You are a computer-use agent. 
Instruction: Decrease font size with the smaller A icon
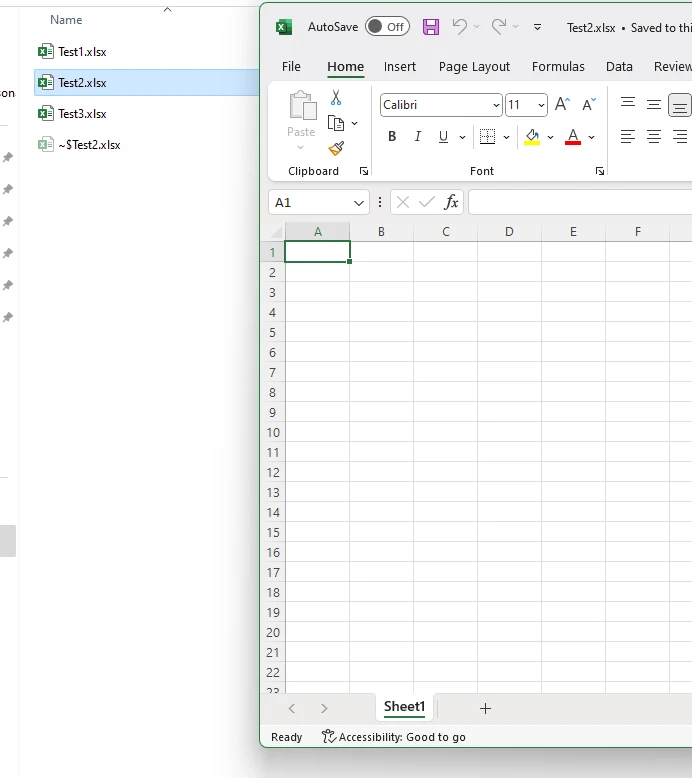pos(589,105)
